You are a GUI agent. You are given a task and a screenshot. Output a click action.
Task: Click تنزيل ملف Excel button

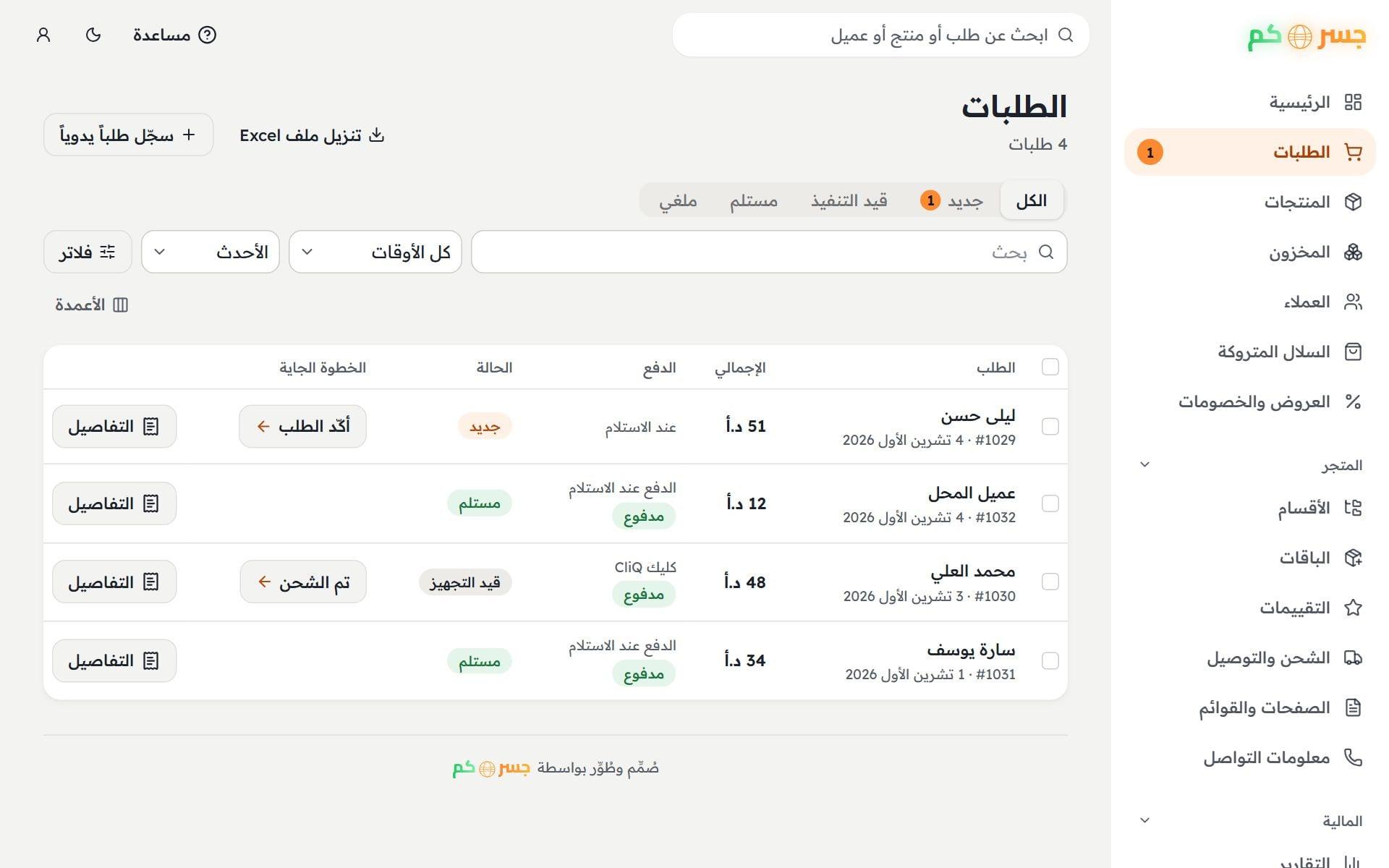point(312,135)
